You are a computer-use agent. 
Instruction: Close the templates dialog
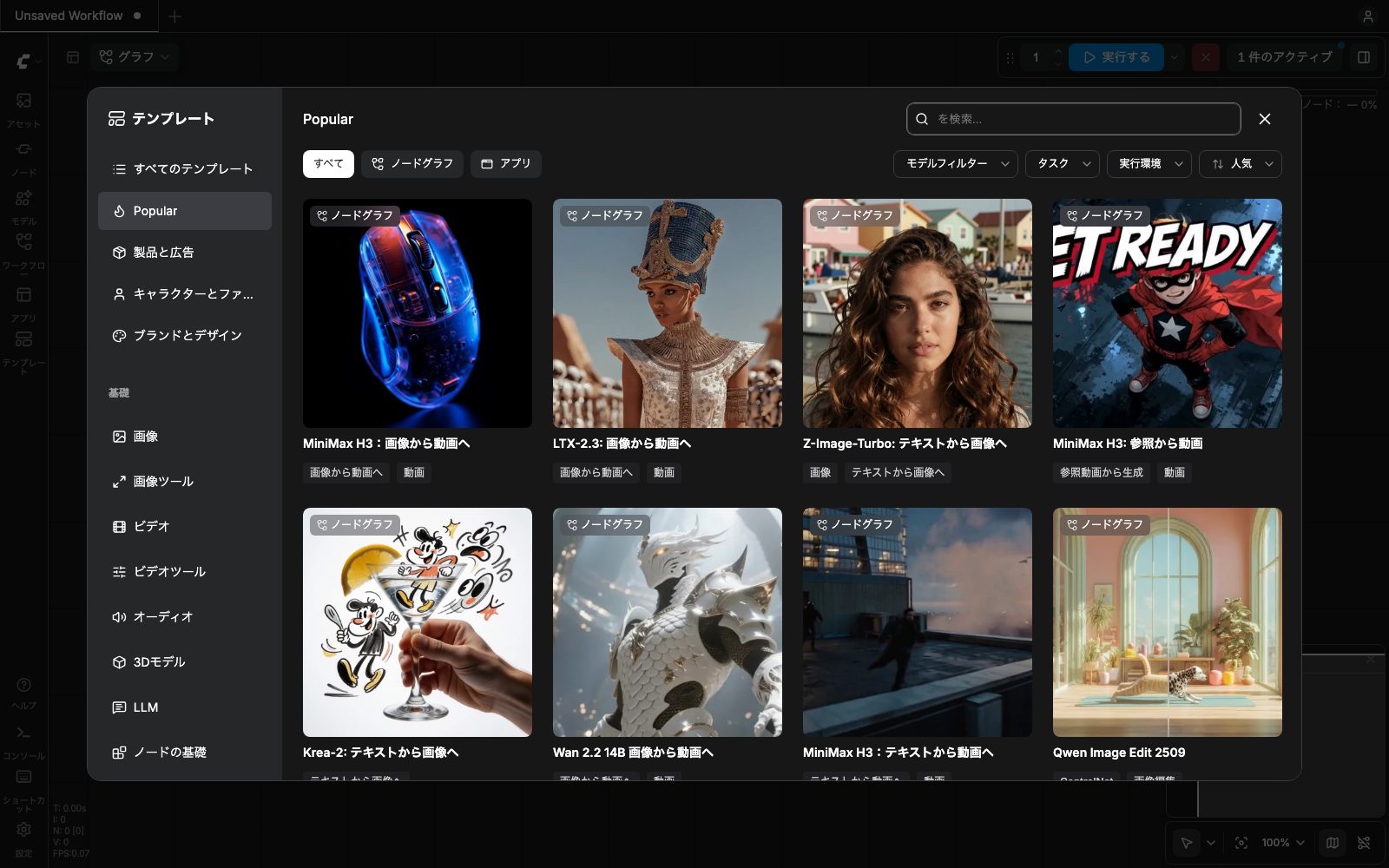[x=1265, y=119]
